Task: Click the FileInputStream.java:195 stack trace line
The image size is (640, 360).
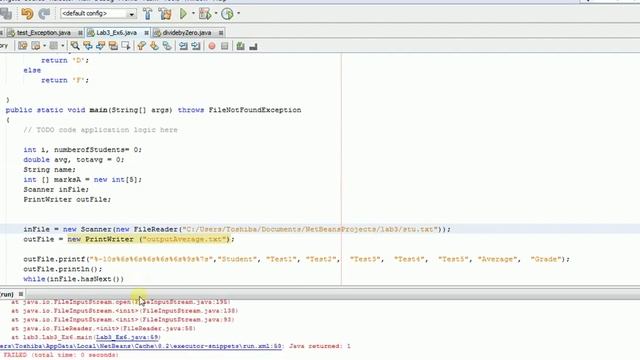Action: point(121,302)
